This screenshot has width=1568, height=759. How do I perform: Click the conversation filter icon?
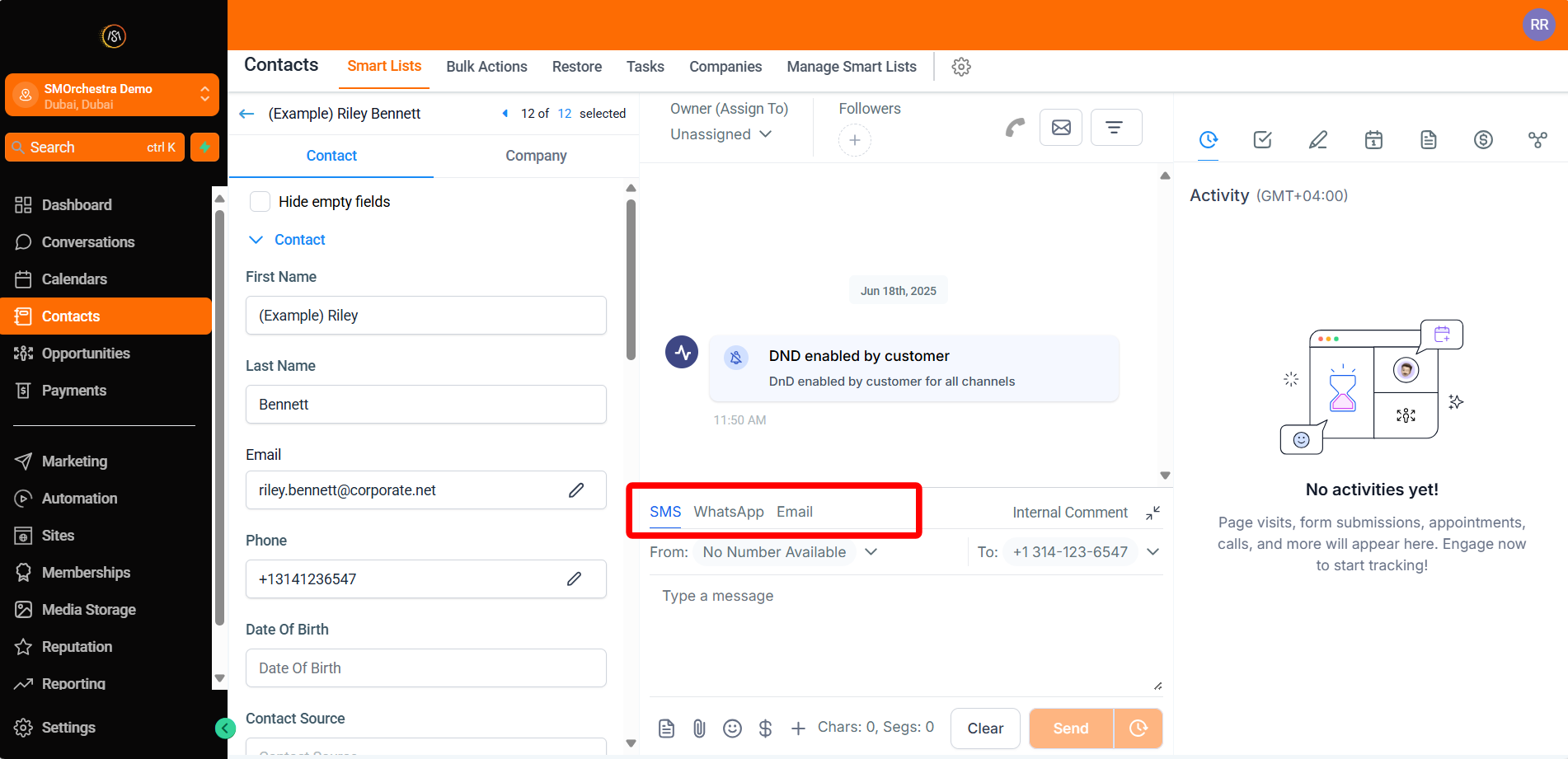click(1115, 128)
